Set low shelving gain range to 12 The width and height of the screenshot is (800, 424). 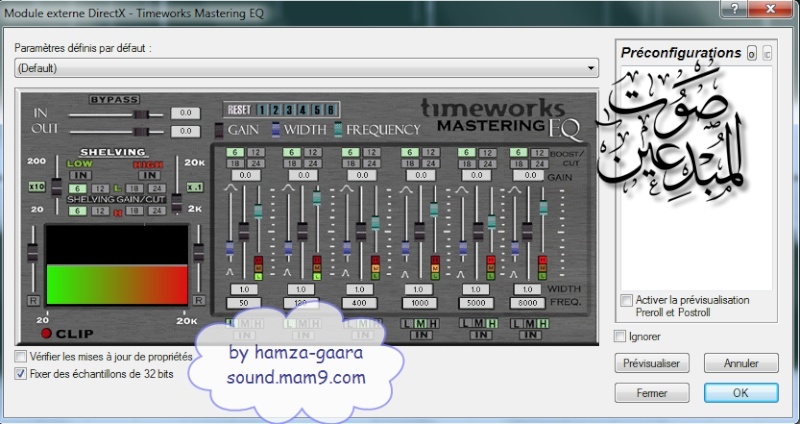click(100, 189)
